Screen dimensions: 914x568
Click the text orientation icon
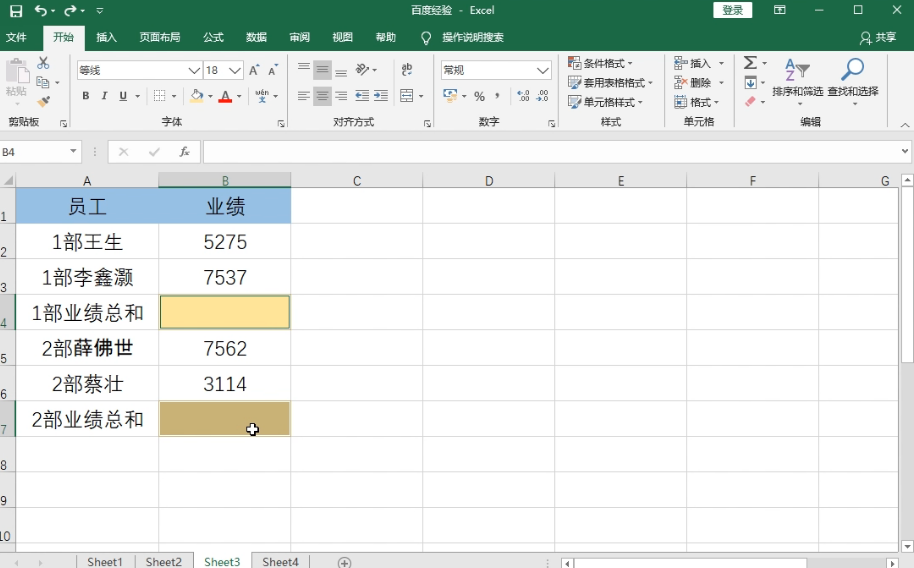tap(363, 69)
